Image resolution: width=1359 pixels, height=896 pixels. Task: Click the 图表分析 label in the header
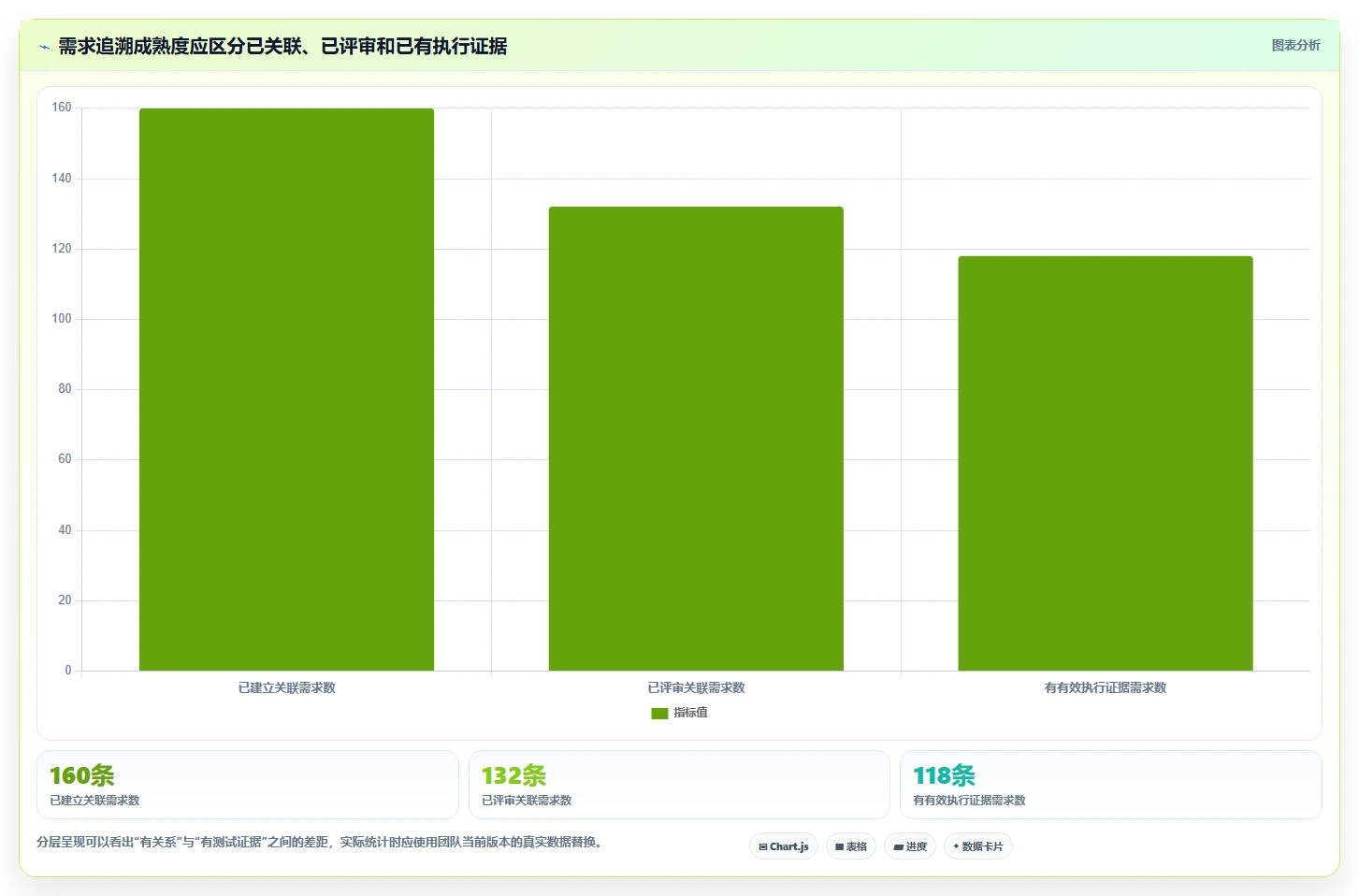[x=1295, y=45]
